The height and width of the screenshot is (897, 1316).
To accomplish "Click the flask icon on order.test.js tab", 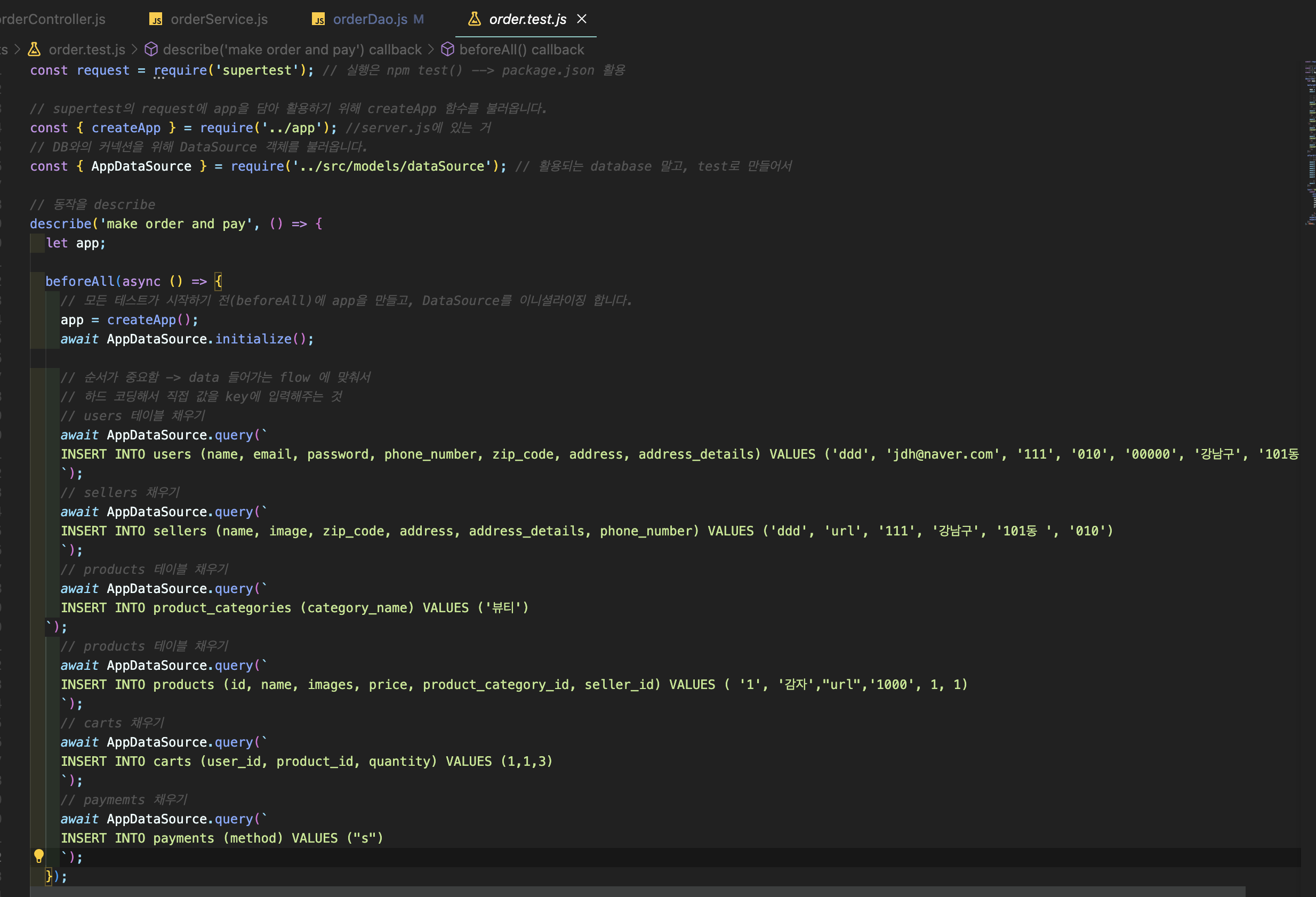I will [475, 19].
